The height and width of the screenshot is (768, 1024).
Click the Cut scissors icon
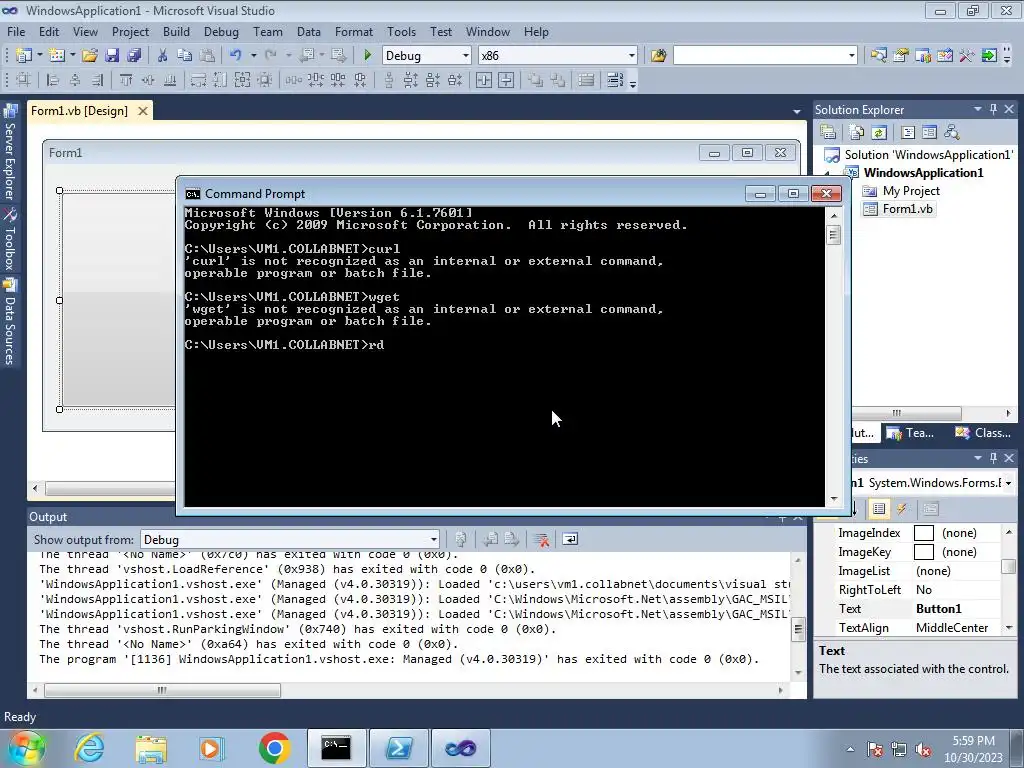163,56
